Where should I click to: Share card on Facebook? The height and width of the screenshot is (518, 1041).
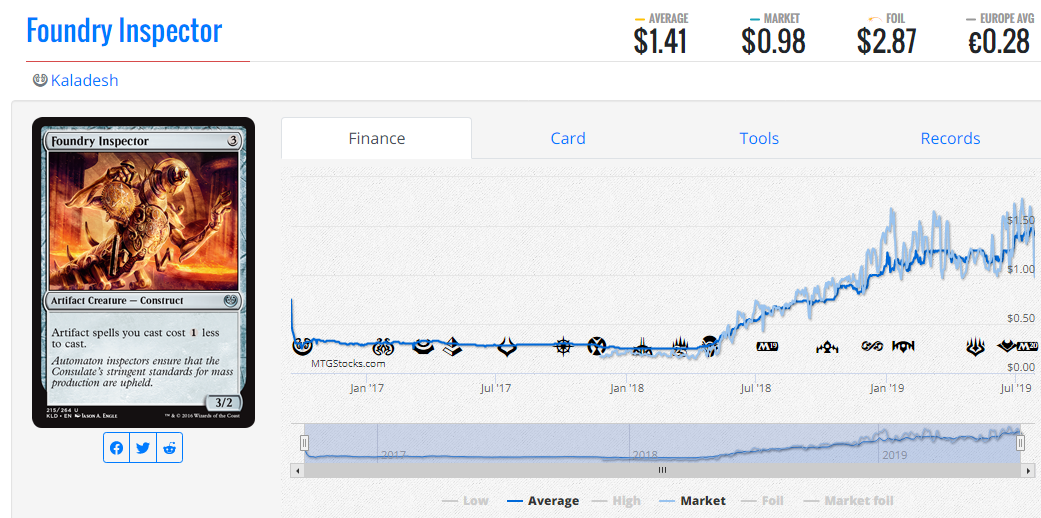click(x=116, y=448)
